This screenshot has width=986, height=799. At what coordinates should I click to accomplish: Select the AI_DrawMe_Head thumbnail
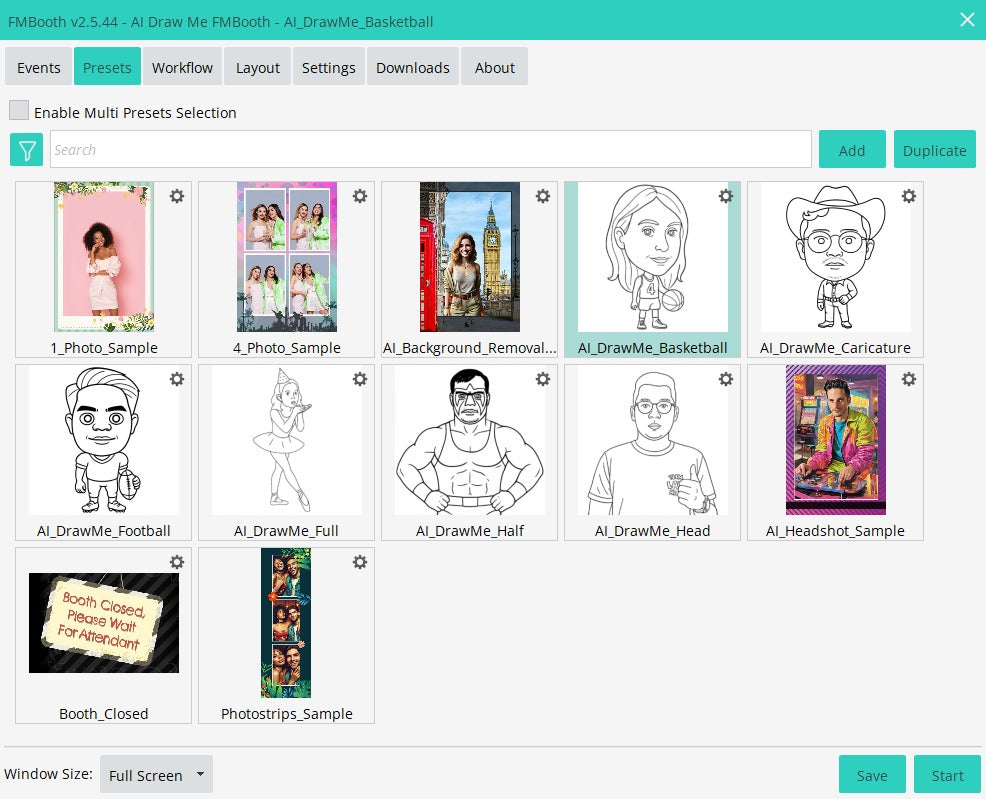tap(653, 440)
